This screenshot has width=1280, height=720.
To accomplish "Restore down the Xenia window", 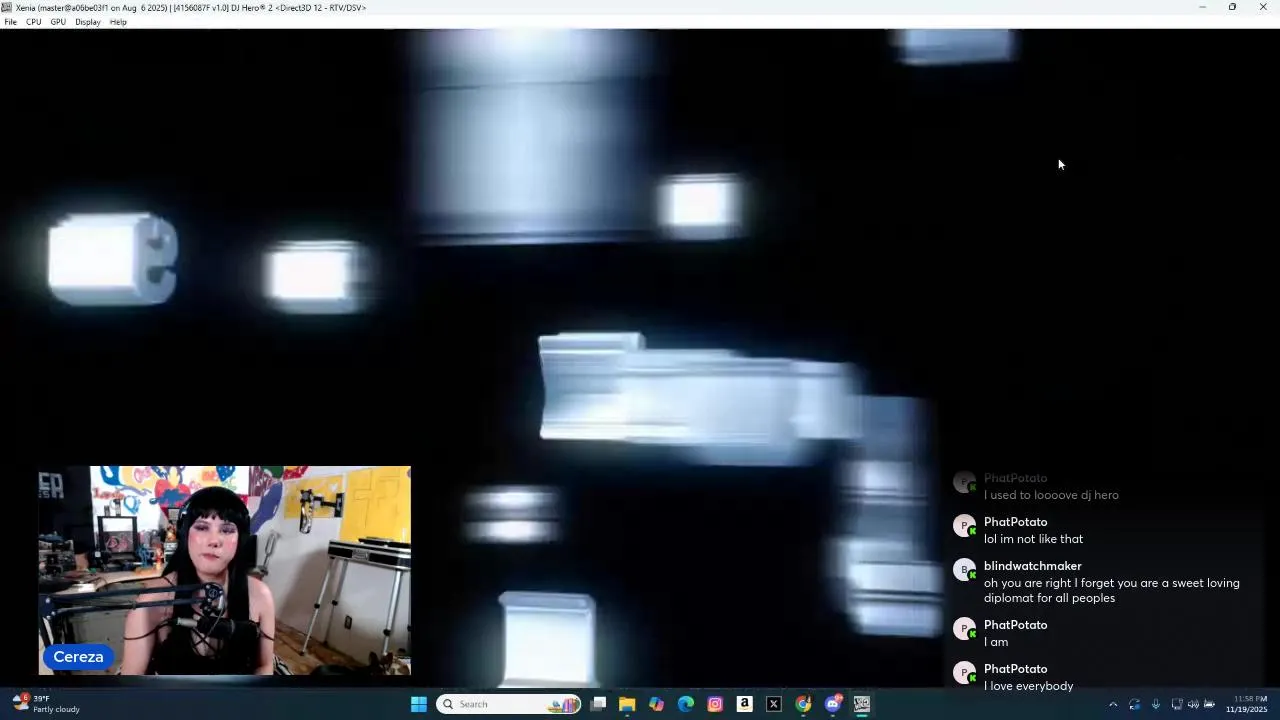I will [1232, 7].
